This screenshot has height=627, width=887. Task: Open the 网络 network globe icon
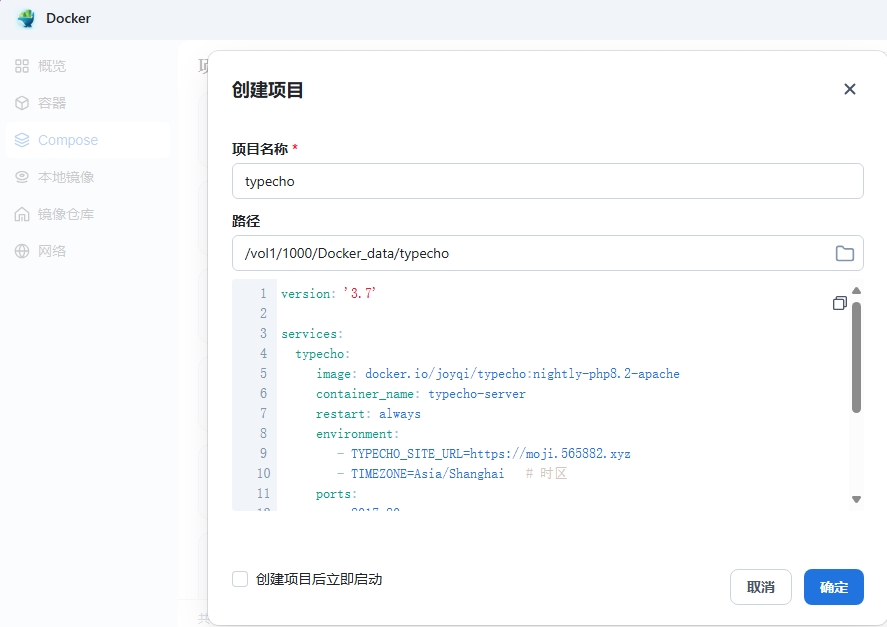(x=22, y=251)
